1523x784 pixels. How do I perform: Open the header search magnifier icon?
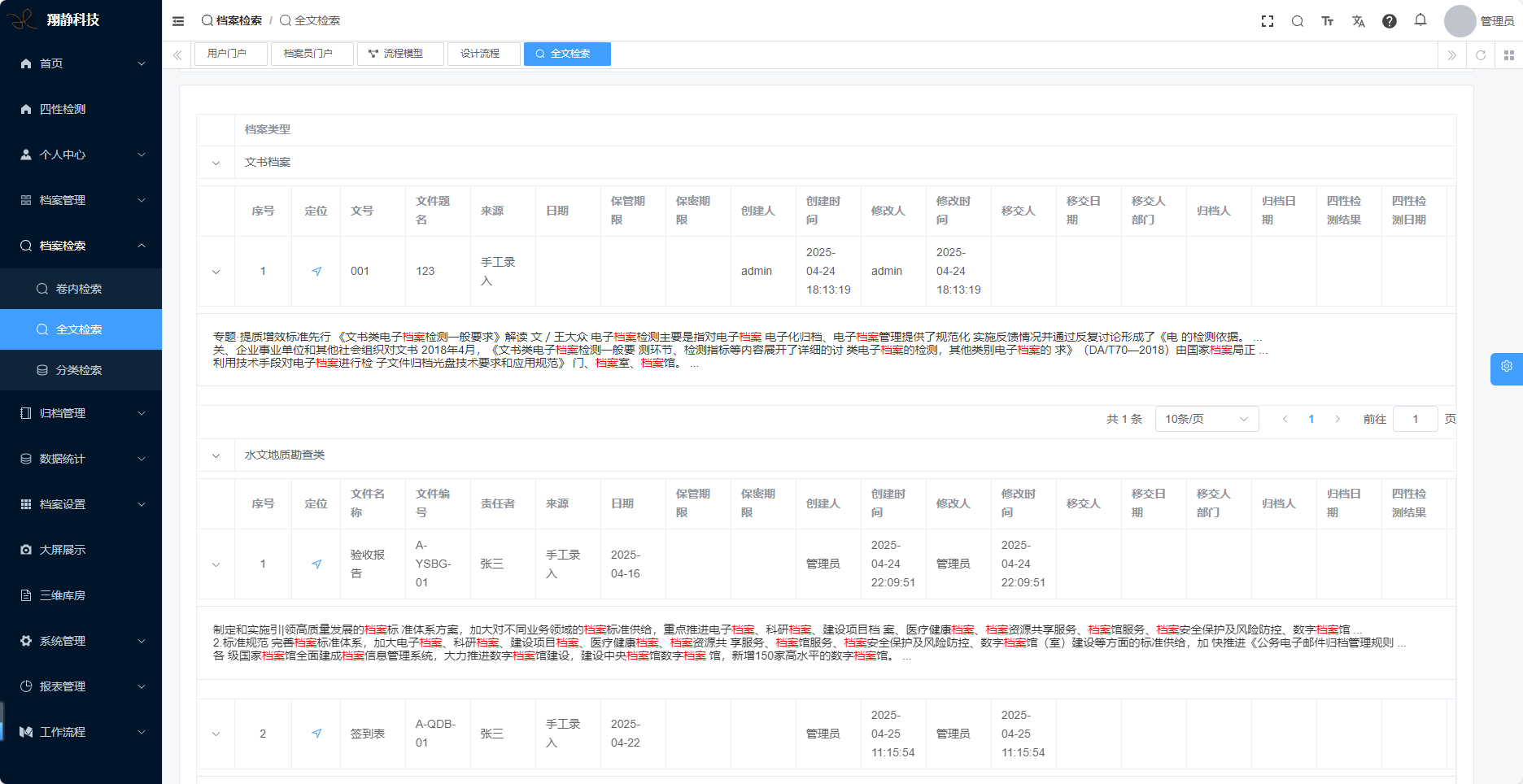coord(1298,21)
